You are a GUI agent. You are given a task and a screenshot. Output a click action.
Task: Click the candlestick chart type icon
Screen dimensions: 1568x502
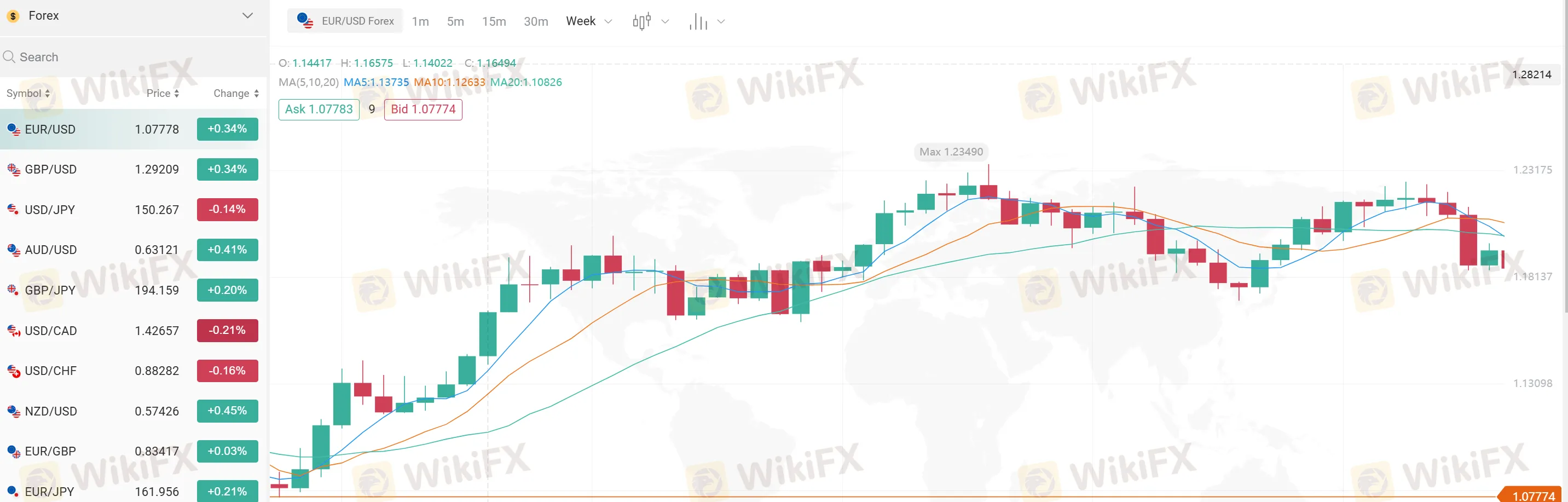(x=641, y=21)
